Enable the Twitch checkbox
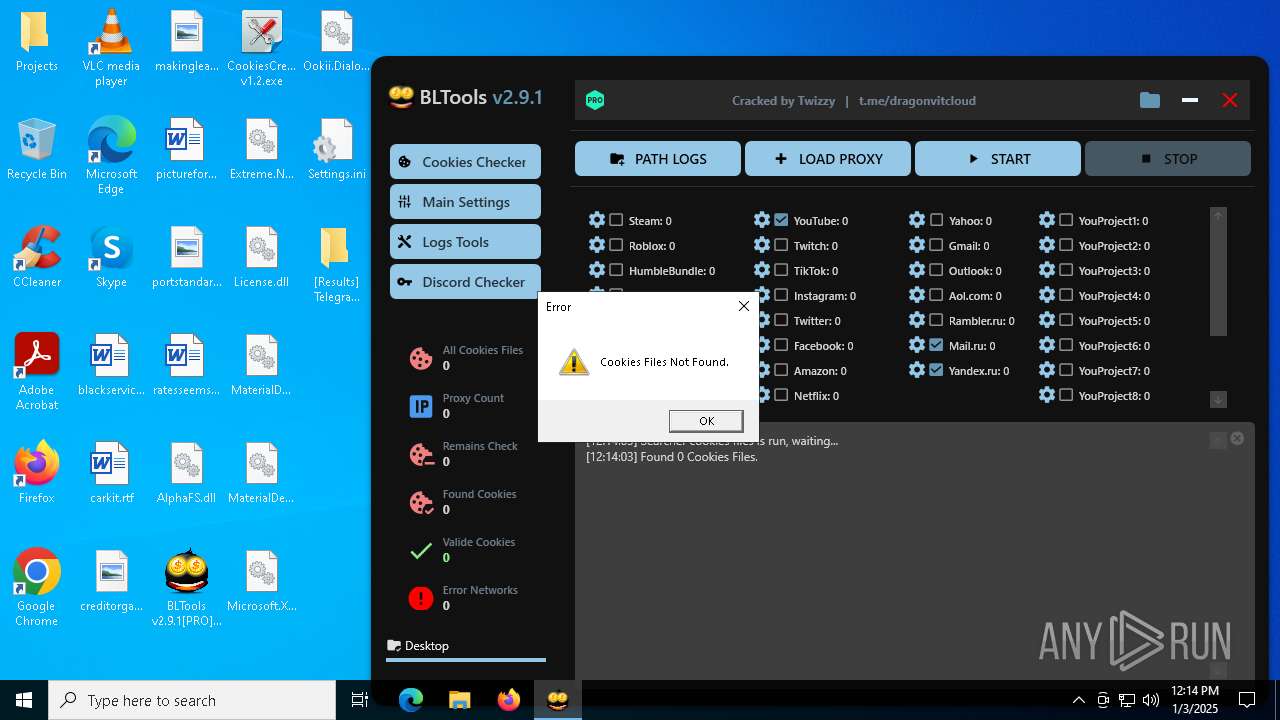Image resolution: width=1280 pixels, height=720 pixels. point(781,245)
